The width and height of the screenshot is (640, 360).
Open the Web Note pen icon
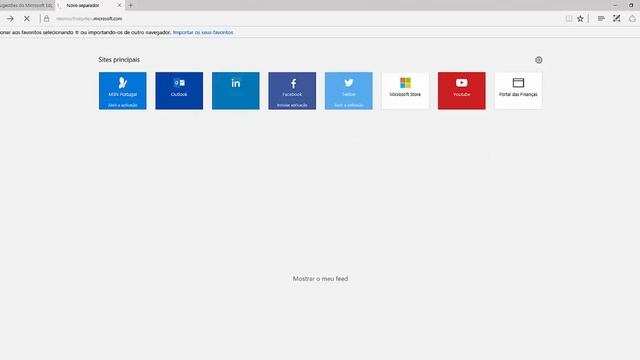click(617, 18)
